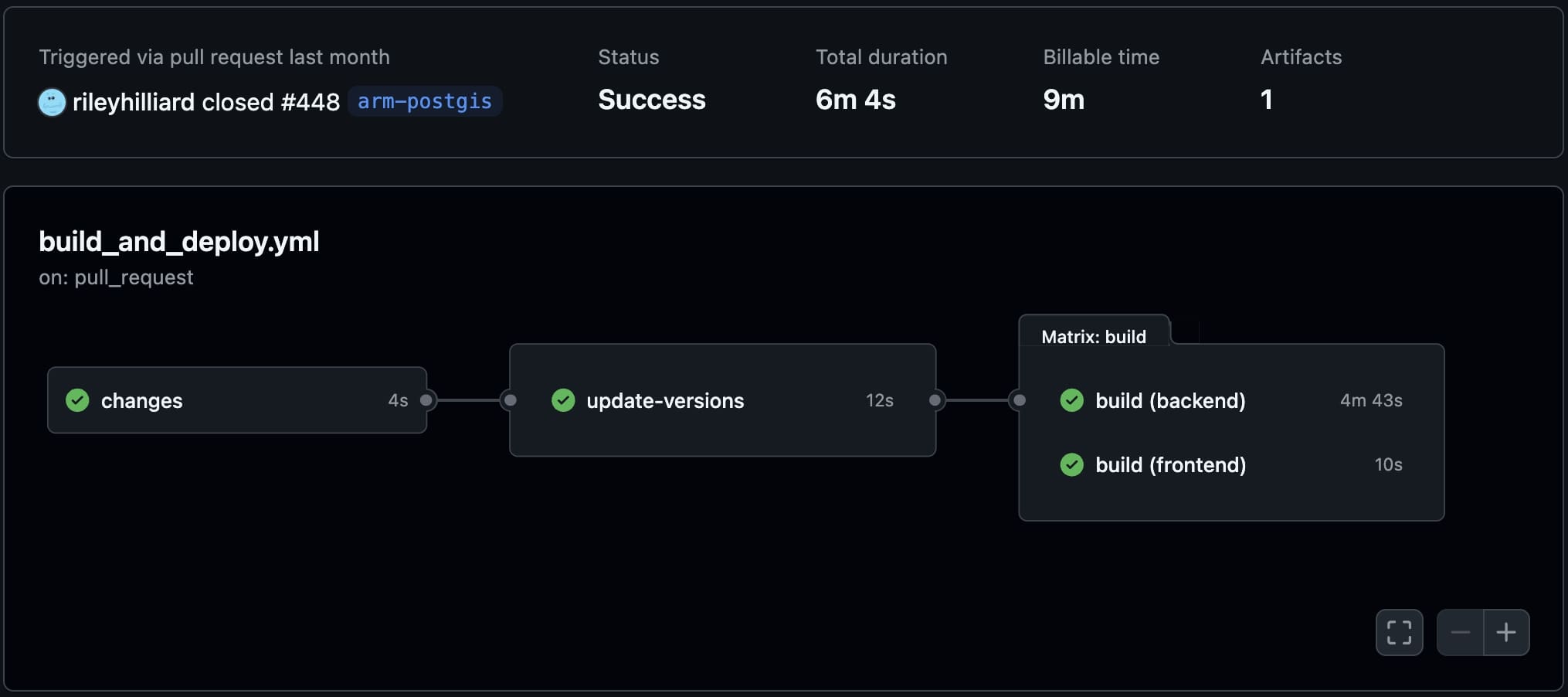
Task: Click the green check icon on changes job
Action: pyautogui.click(x=77, y=400)
